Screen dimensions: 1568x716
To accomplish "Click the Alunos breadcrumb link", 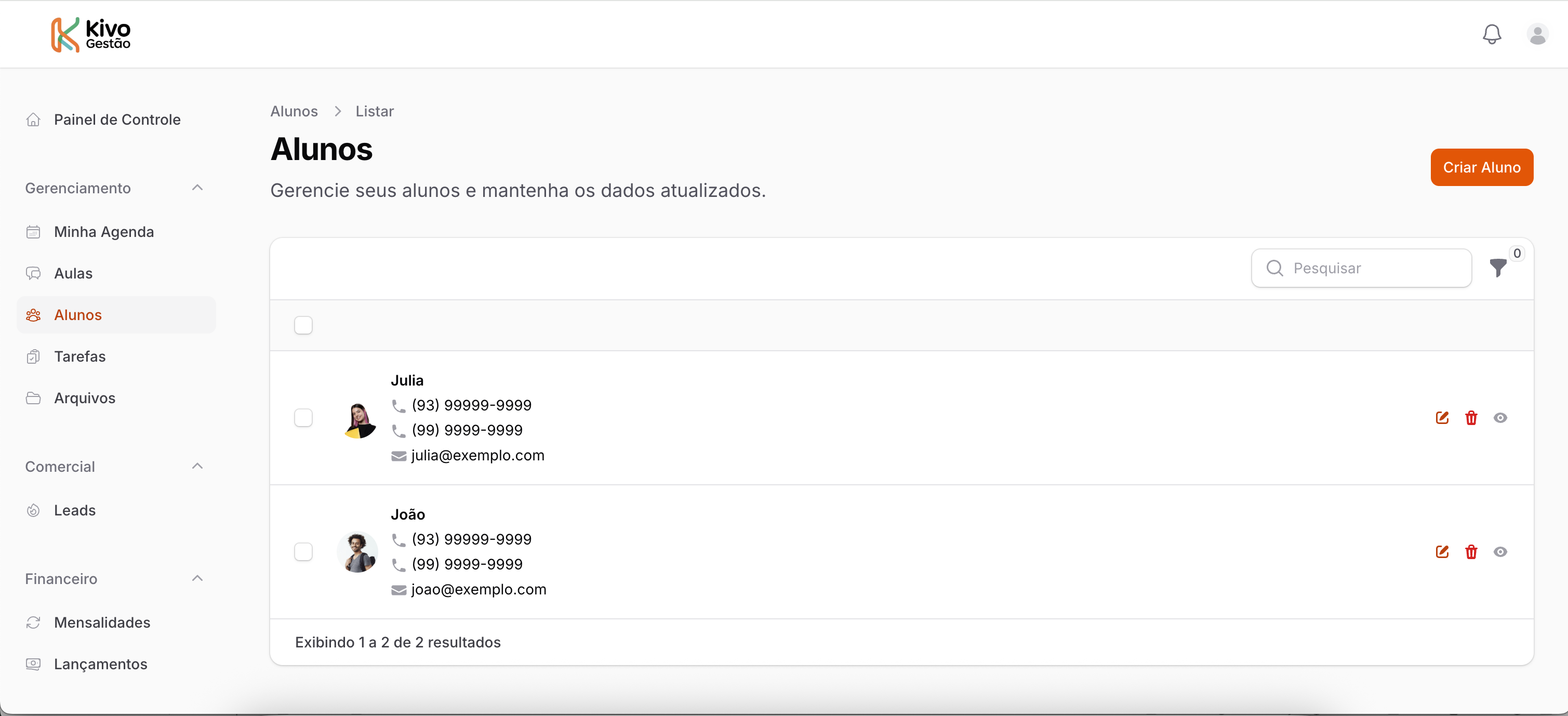I will click(294, 111).
